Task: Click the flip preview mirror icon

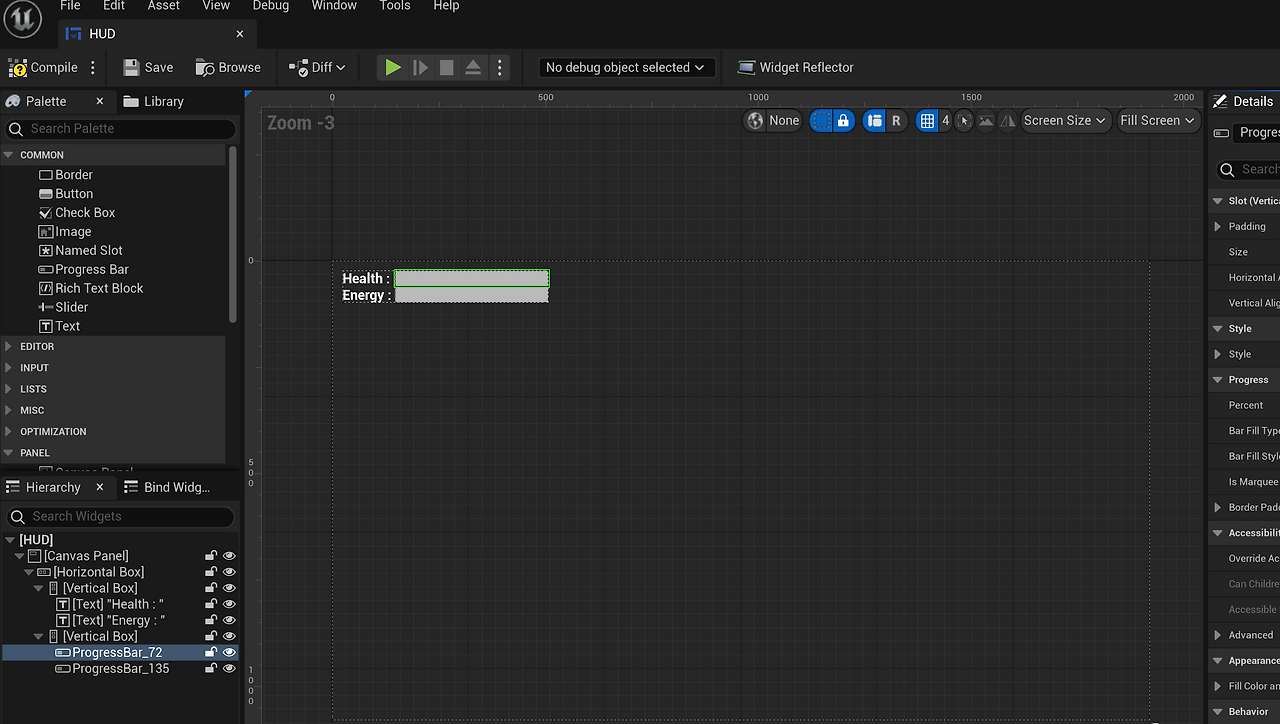Action: pos(1006,120)
